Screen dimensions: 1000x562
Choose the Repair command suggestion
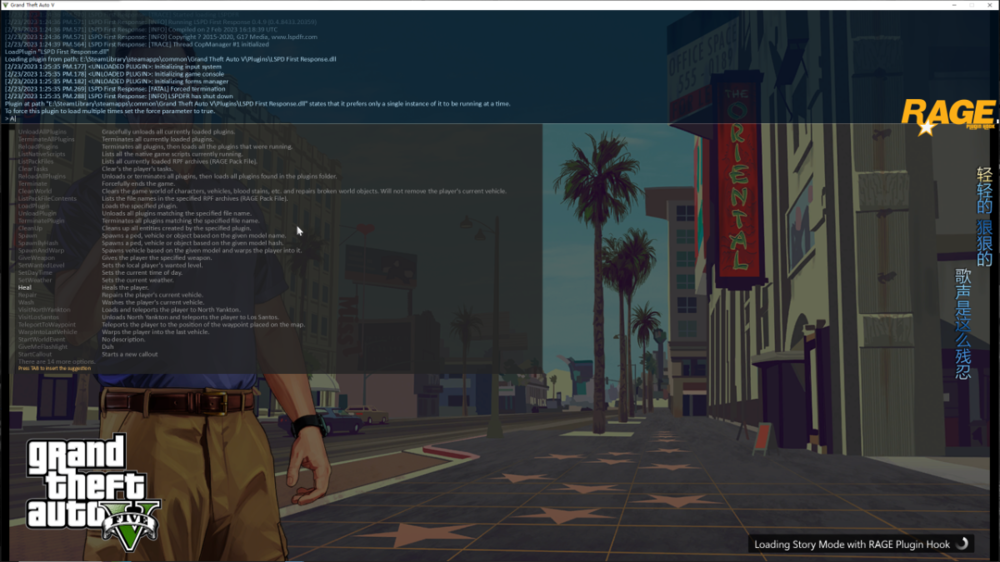pyautogui.click(x=27, y=295)
